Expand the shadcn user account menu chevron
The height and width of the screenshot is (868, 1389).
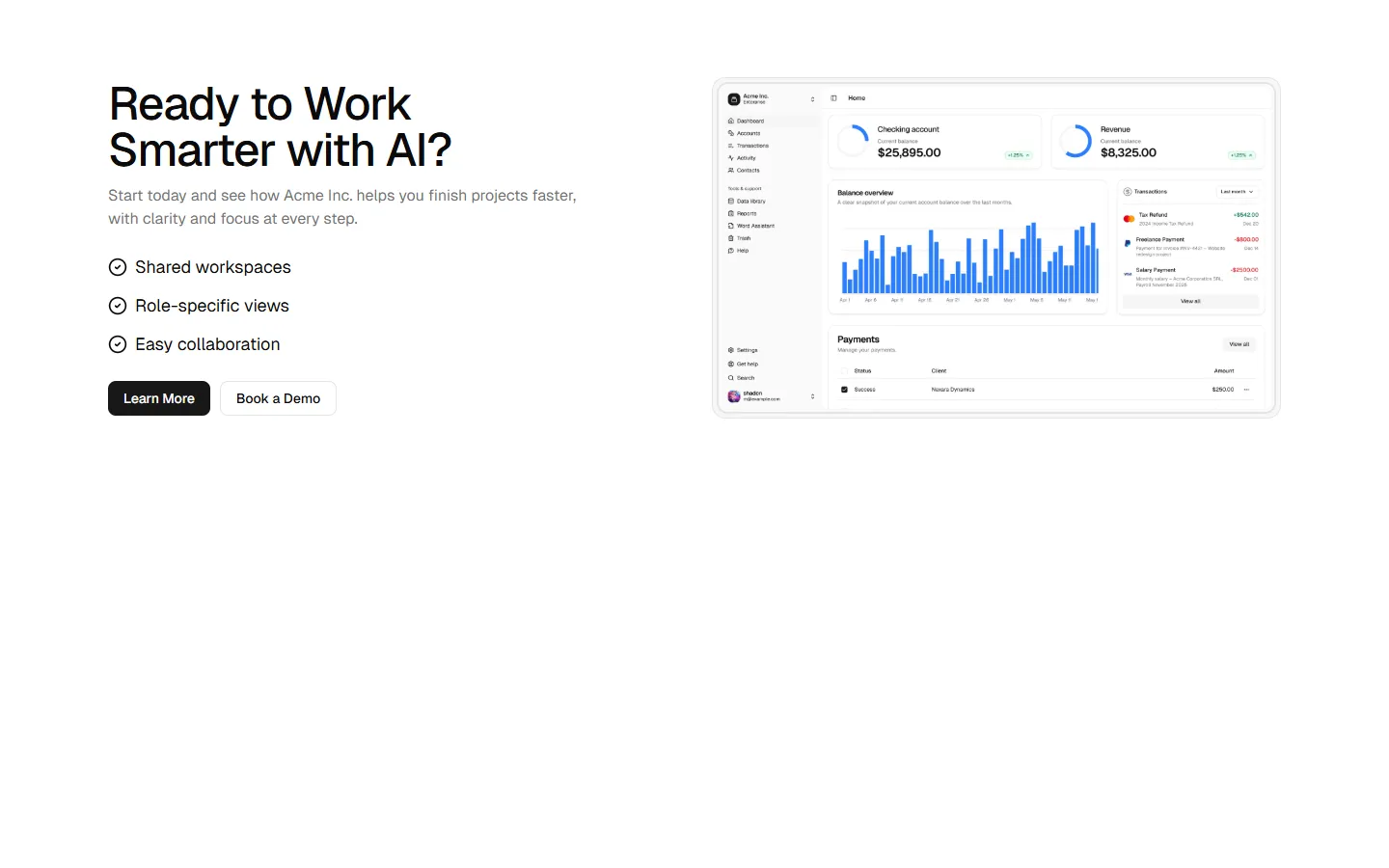coord(812,396)
